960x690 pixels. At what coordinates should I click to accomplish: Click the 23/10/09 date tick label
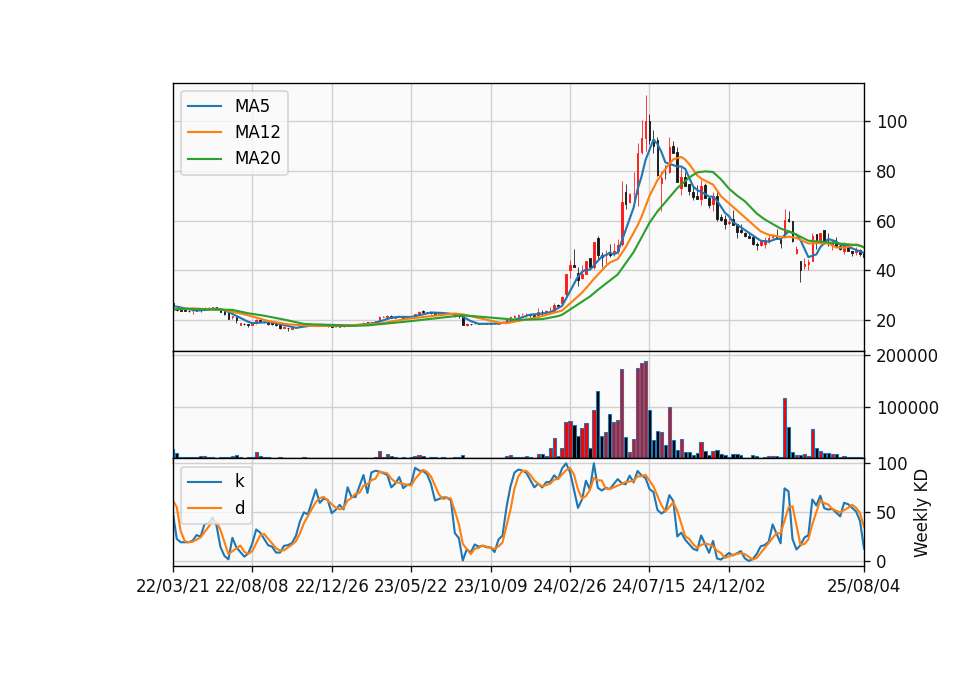(x=490, y=586)
